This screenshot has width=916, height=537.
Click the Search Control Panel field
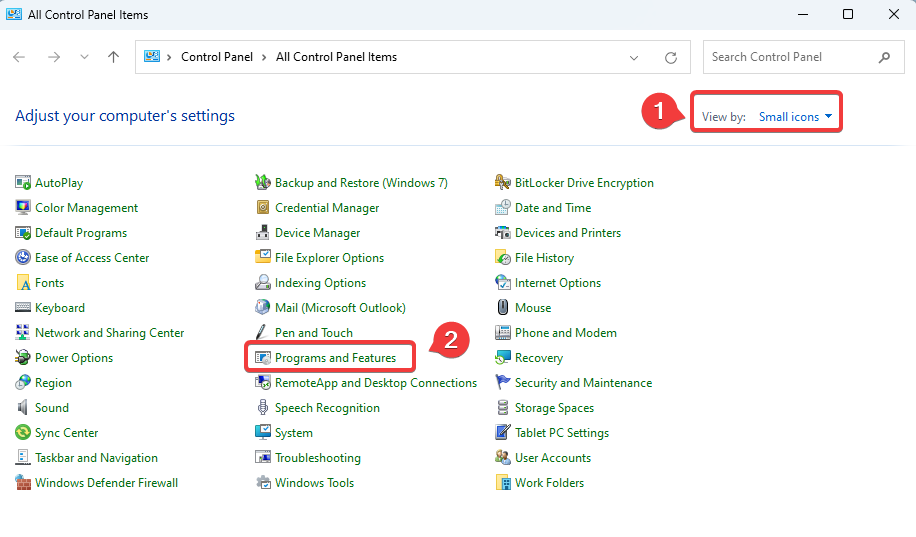click(x=790, y=58)
